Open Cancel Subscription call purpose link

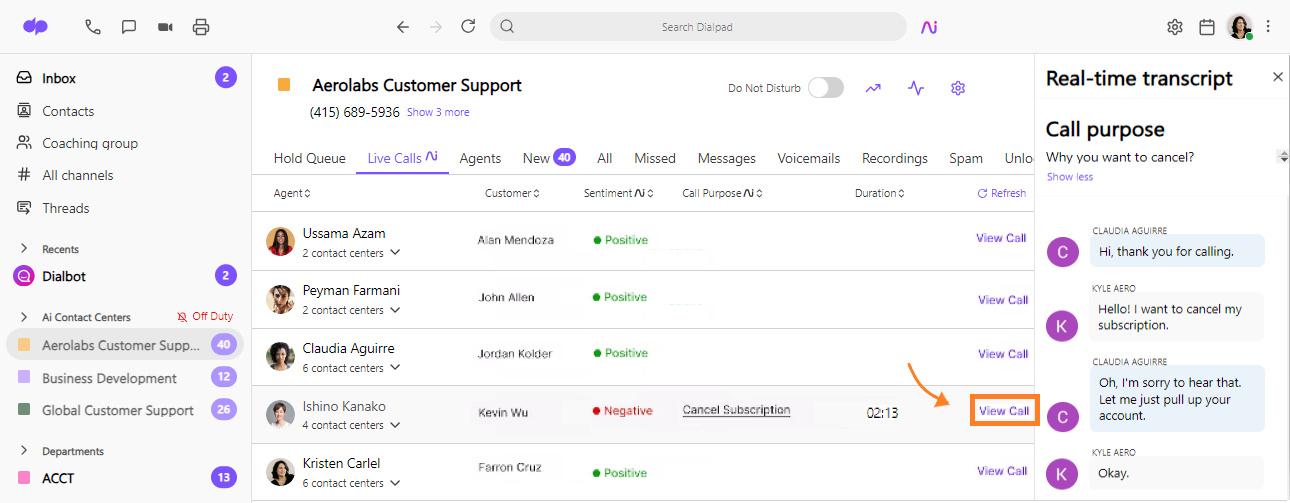point(736,410)
